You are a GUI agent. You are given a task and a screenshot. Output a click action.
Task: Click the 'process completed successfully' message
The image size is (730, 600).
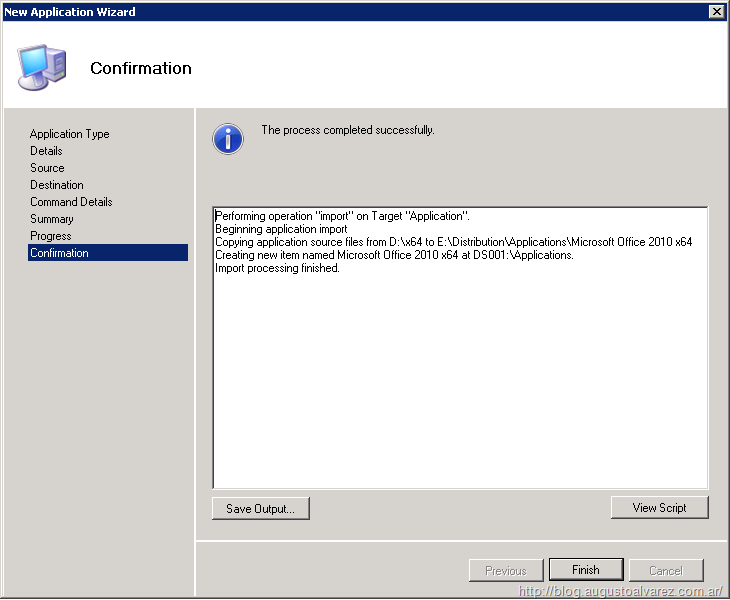click(x=347, y=130)
